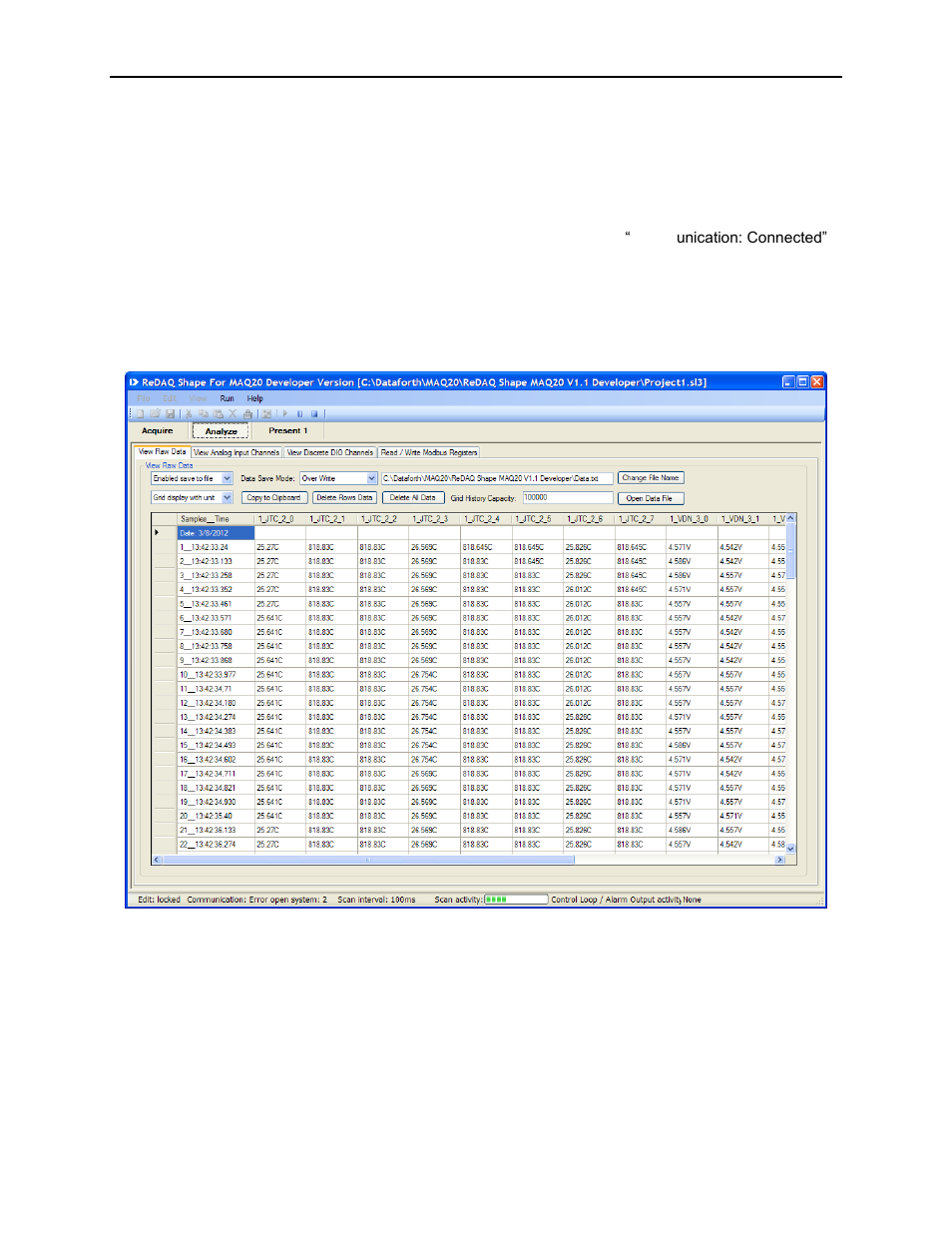The image size is (952, 1233).
Task: Click the Grid History Capacity field
Action: click(567, 497)
